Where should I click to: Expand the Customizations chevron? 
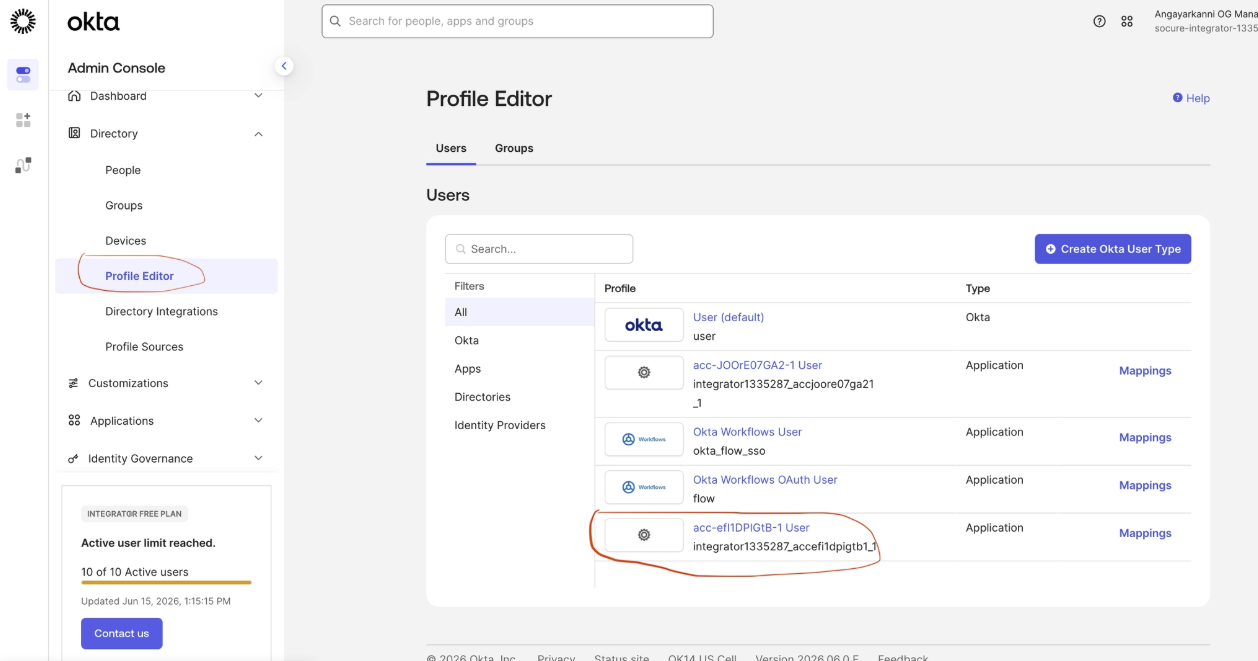click(x=258, y=383)
